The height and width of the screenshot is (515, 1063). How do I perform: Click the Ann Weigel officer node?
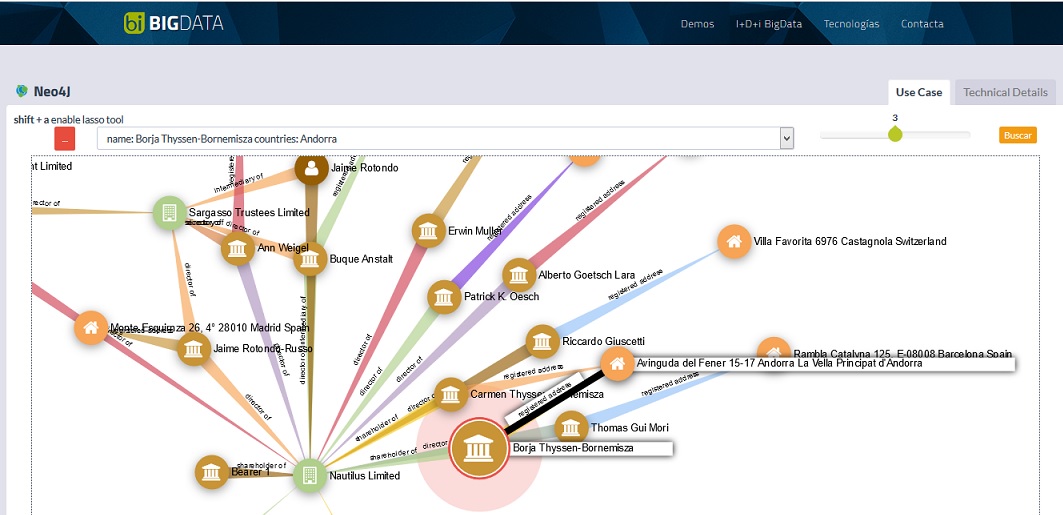tap(237, 249)
